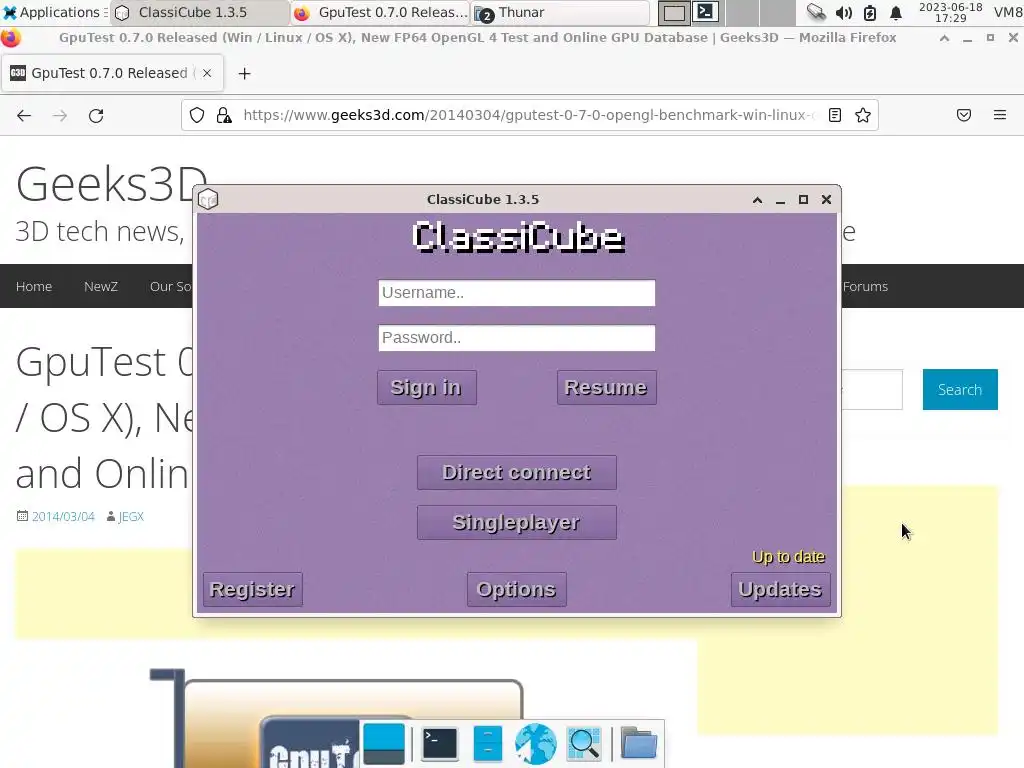1024x768 pixels.
Task: Open the Pocket save icon in Firefox
Action: tap(964, 115)
